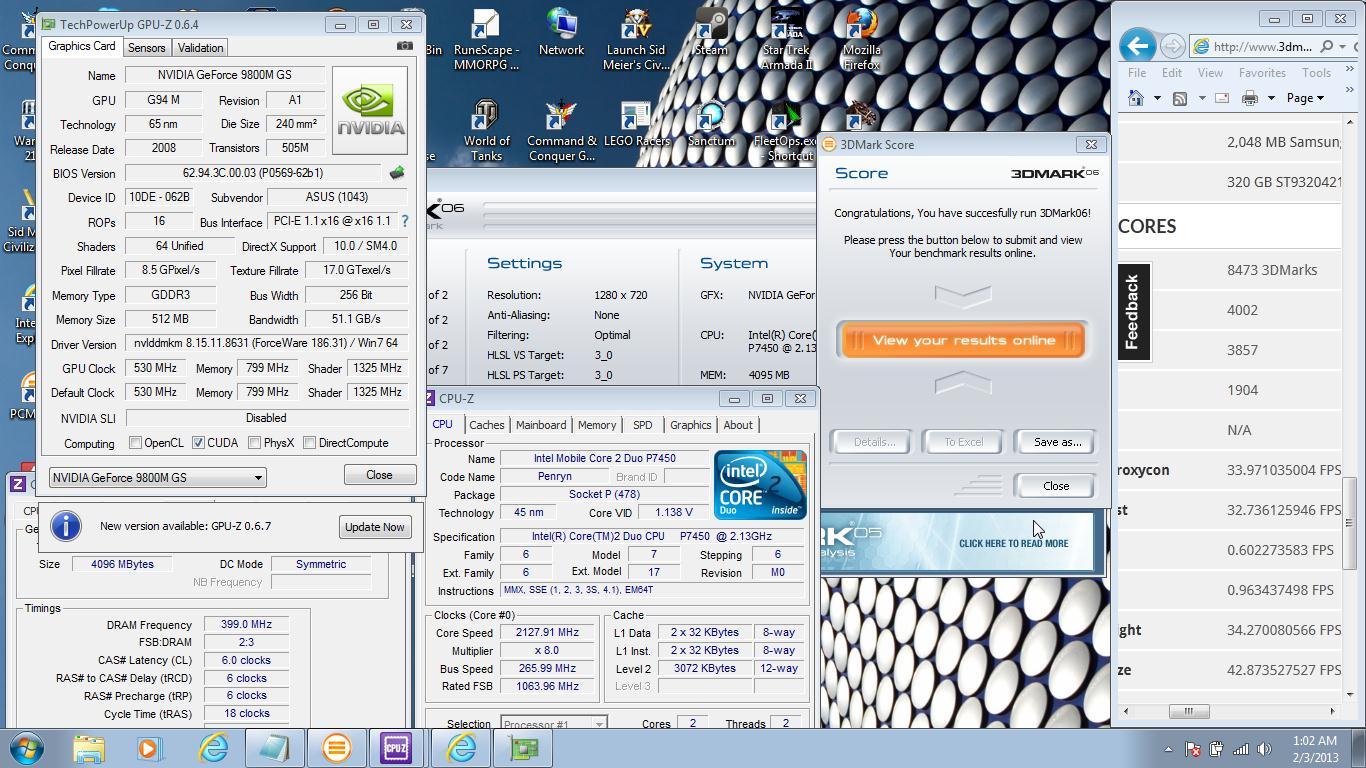
Task: Open the Processor #1 selection dropdown
Action: [x=553, y=724]
